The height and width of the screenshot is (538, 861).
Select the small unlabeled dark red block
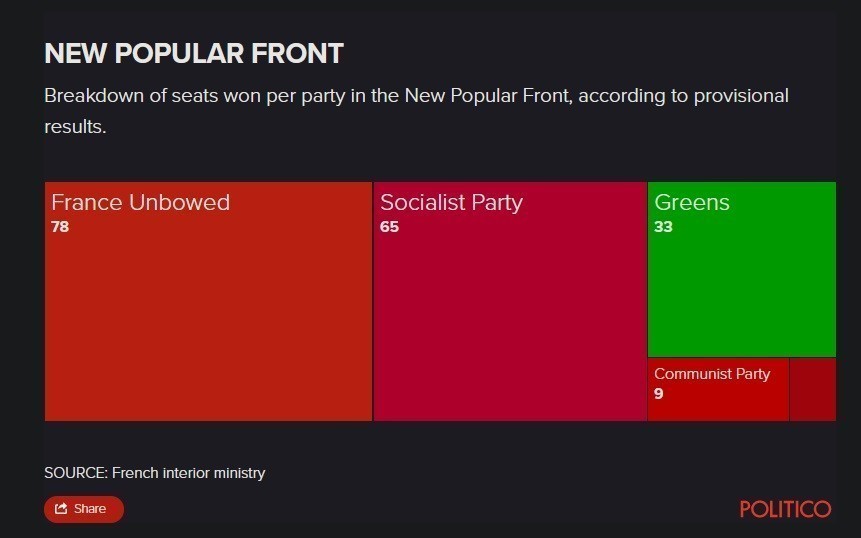pos(812,389)
